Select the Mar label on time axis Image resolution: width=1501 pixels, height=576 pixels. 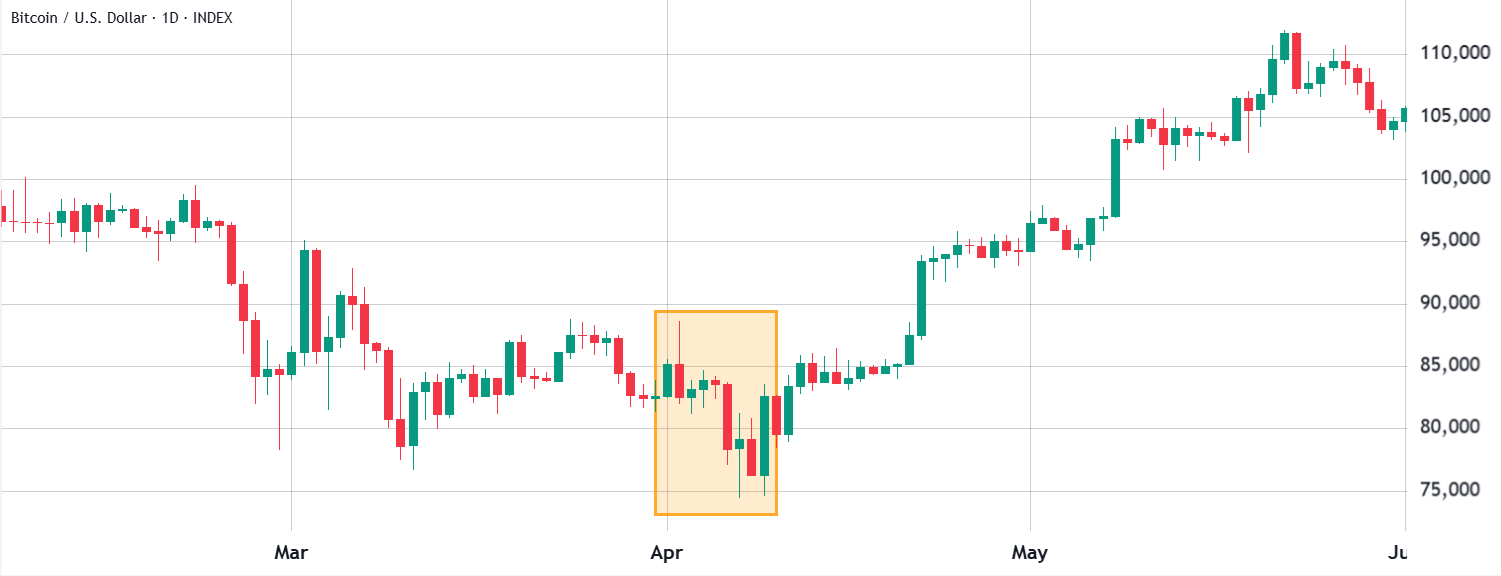[291, 551]
